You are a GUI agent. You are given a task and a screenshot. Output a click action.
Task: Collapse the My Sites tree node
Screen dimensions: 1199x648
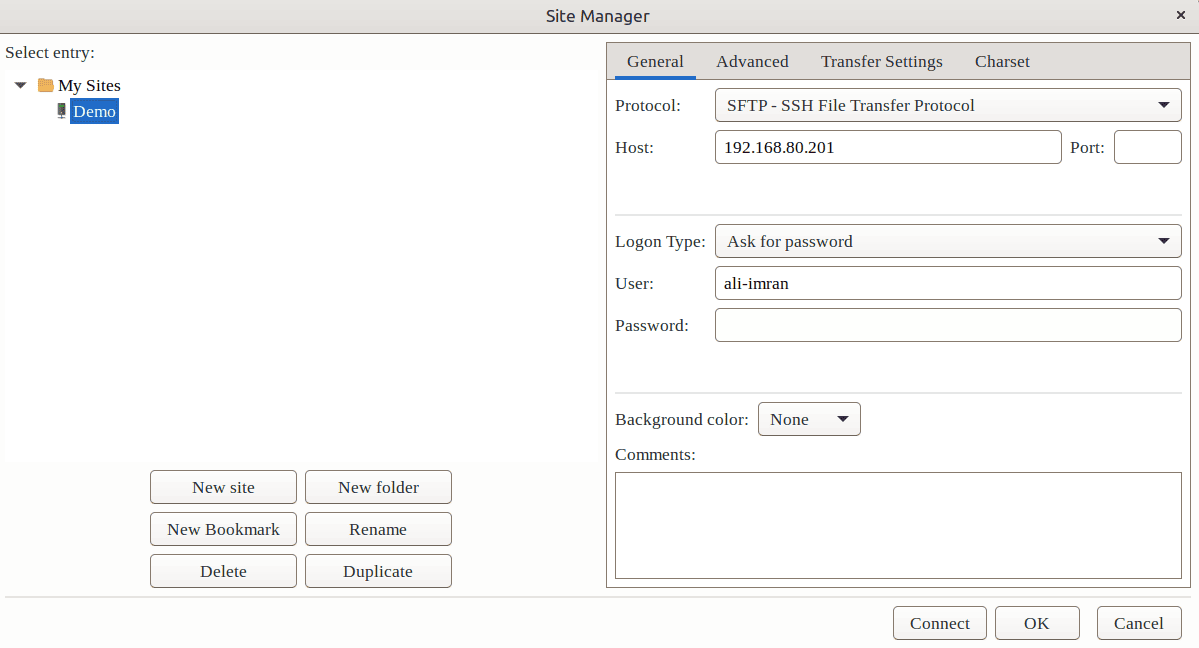[21, 85]
